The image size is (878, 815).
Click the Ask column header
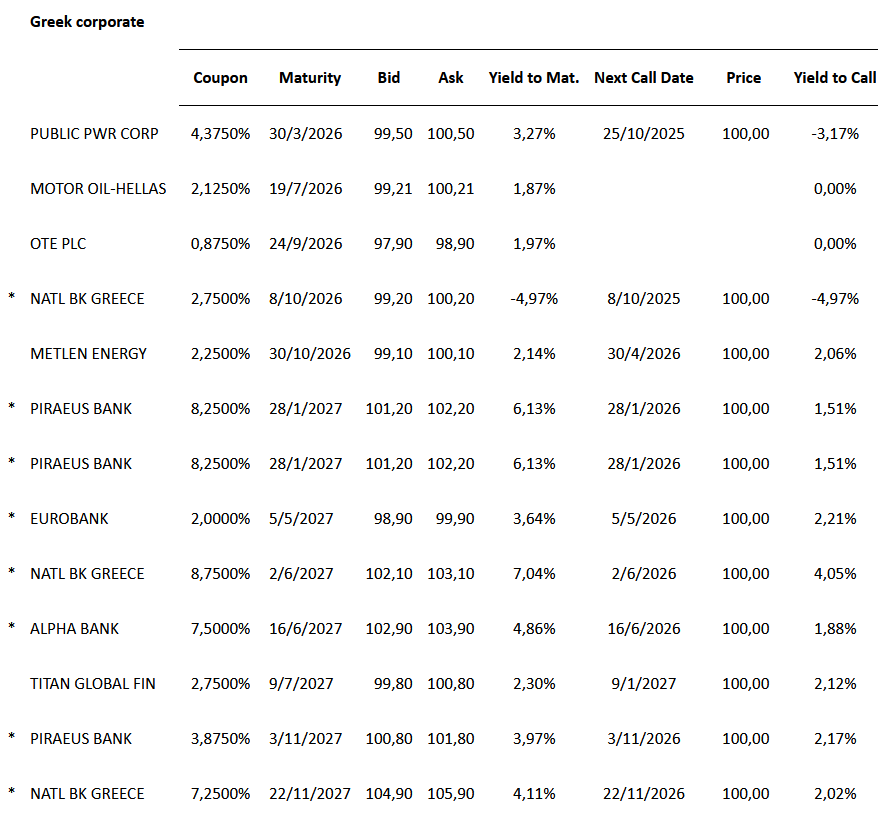[x=451, y=78]
